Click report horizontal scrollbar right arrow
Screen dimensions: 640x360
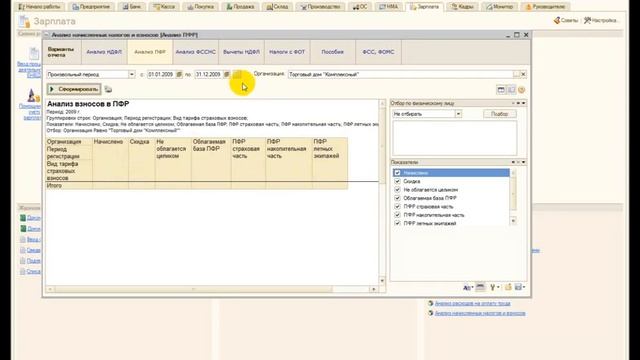click(373, 289)
